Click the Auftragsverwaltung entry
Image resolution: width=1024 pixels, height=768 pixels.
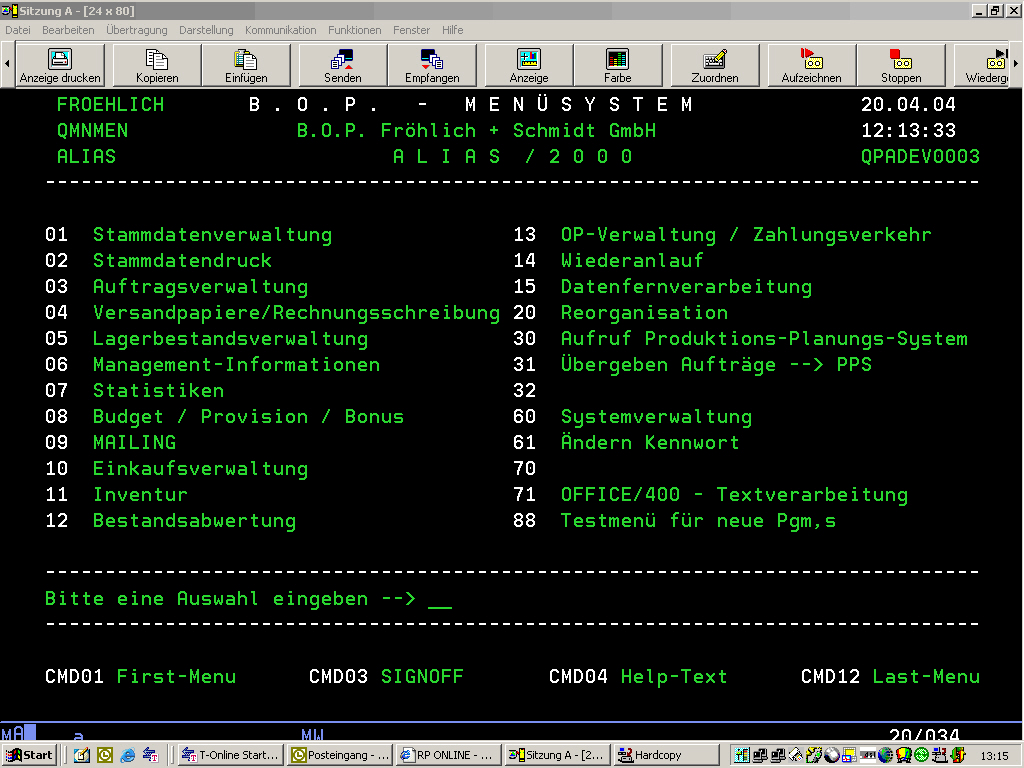pos(200,287)
